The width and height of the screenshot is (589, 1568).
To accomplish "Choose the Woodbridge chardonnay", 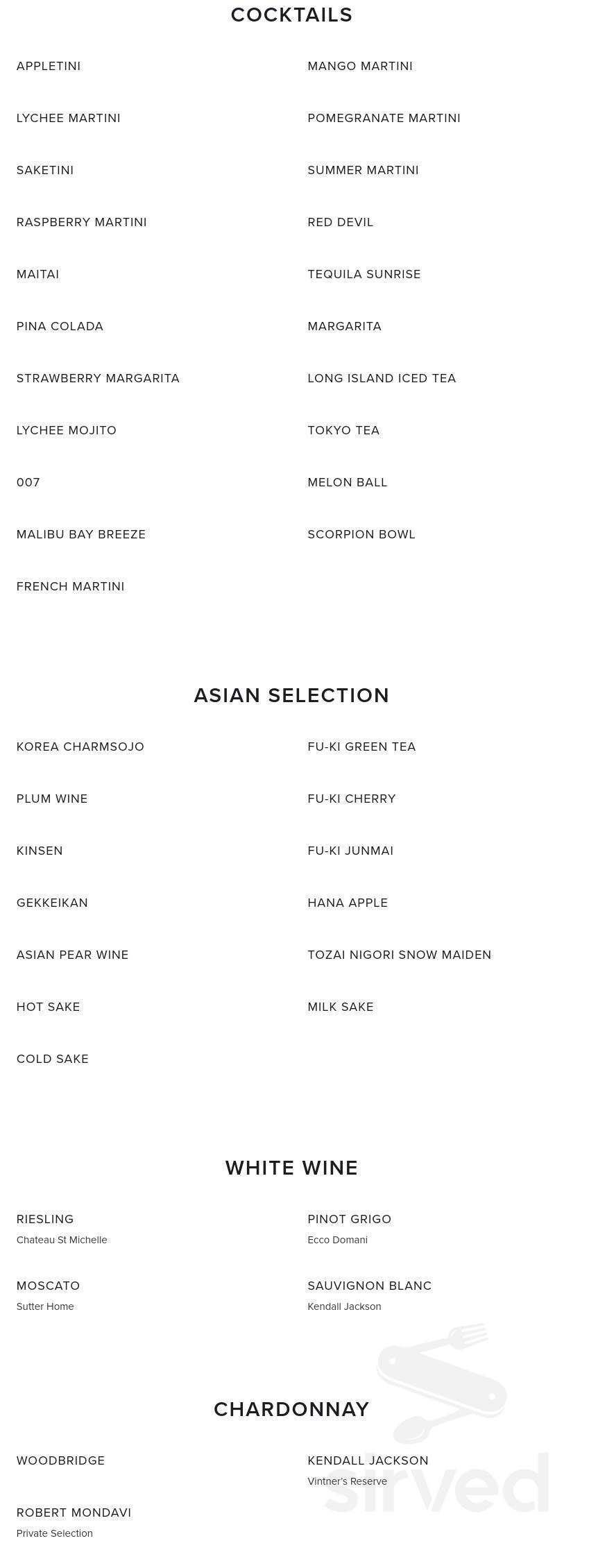I will [x=60, y=1461].
